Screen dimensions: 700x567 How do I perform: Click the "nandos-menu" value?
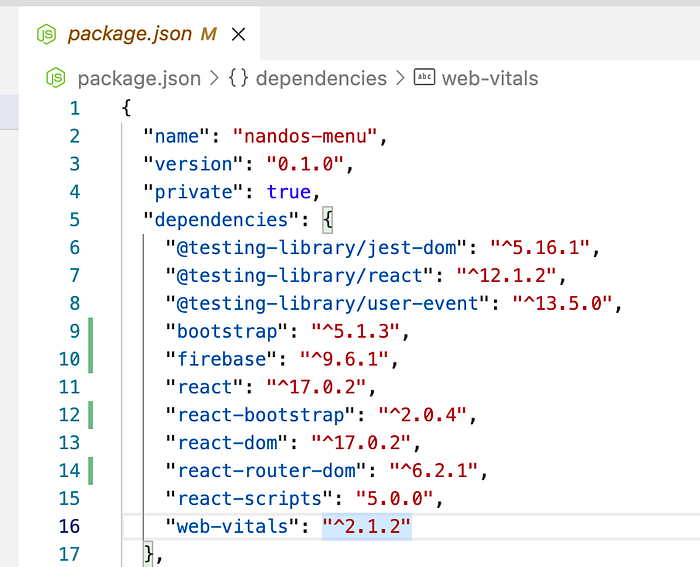point(305,136)
